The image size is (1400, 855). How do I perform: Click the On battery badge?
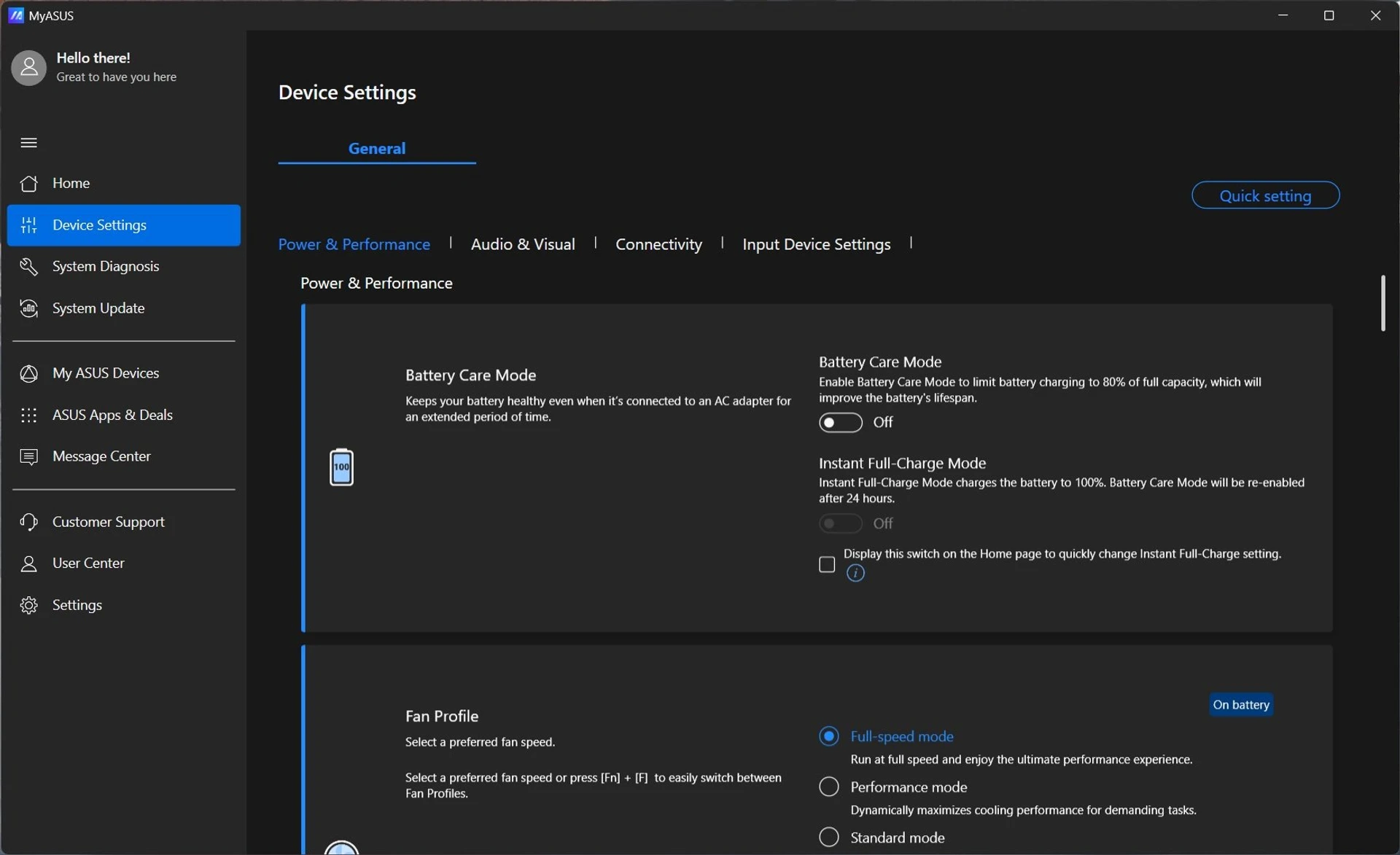click(1241, 705)
